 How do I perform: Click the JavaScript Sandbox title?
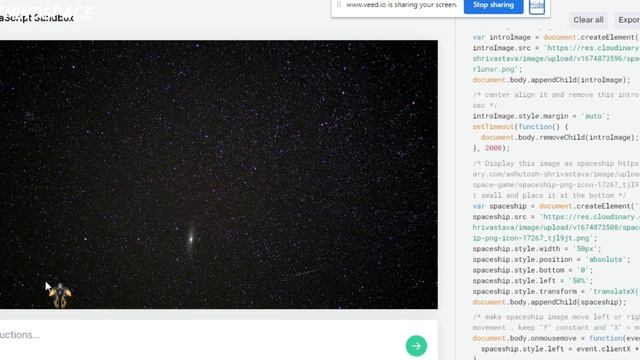37,18
